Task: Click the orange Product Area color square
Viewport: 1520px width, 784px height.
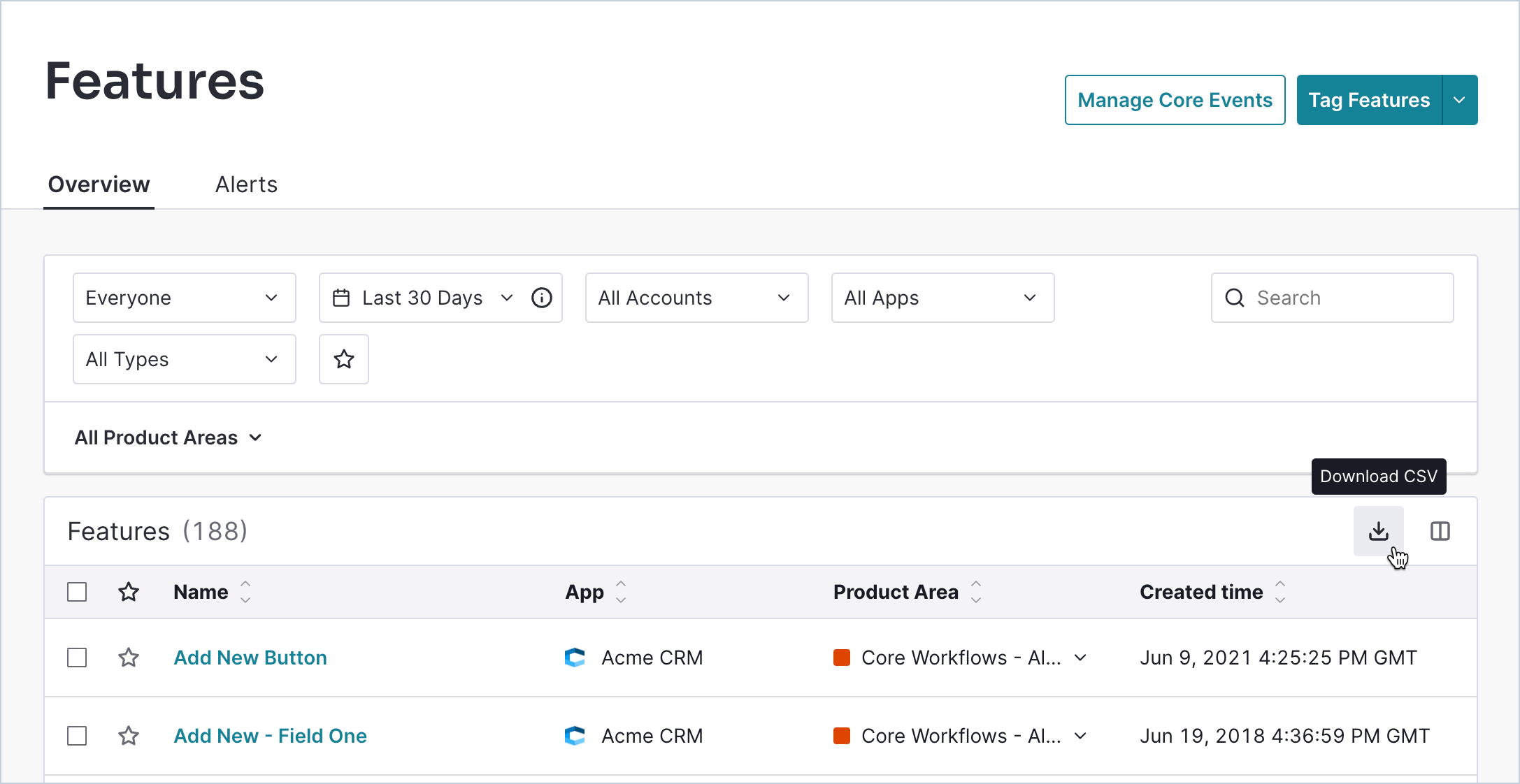Action: (x=842, y=658)
